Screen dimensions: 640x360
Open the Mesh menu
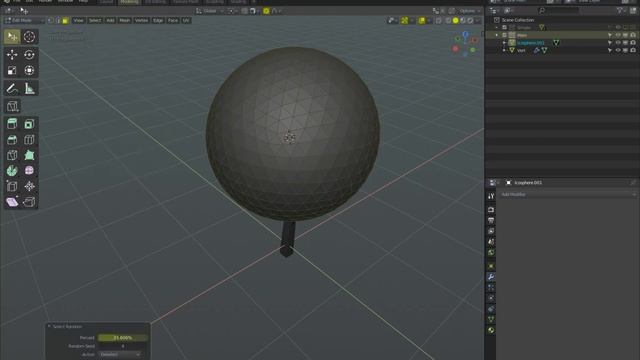coord(124,20)
